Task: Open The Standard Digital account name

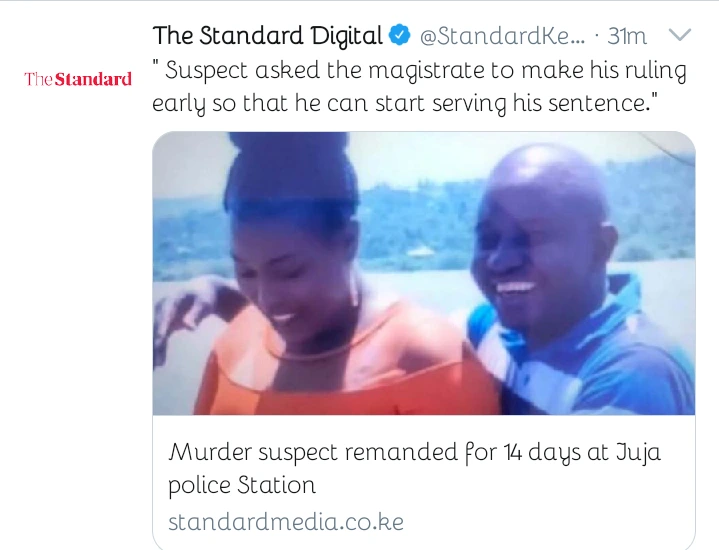Action: point(268,36)
